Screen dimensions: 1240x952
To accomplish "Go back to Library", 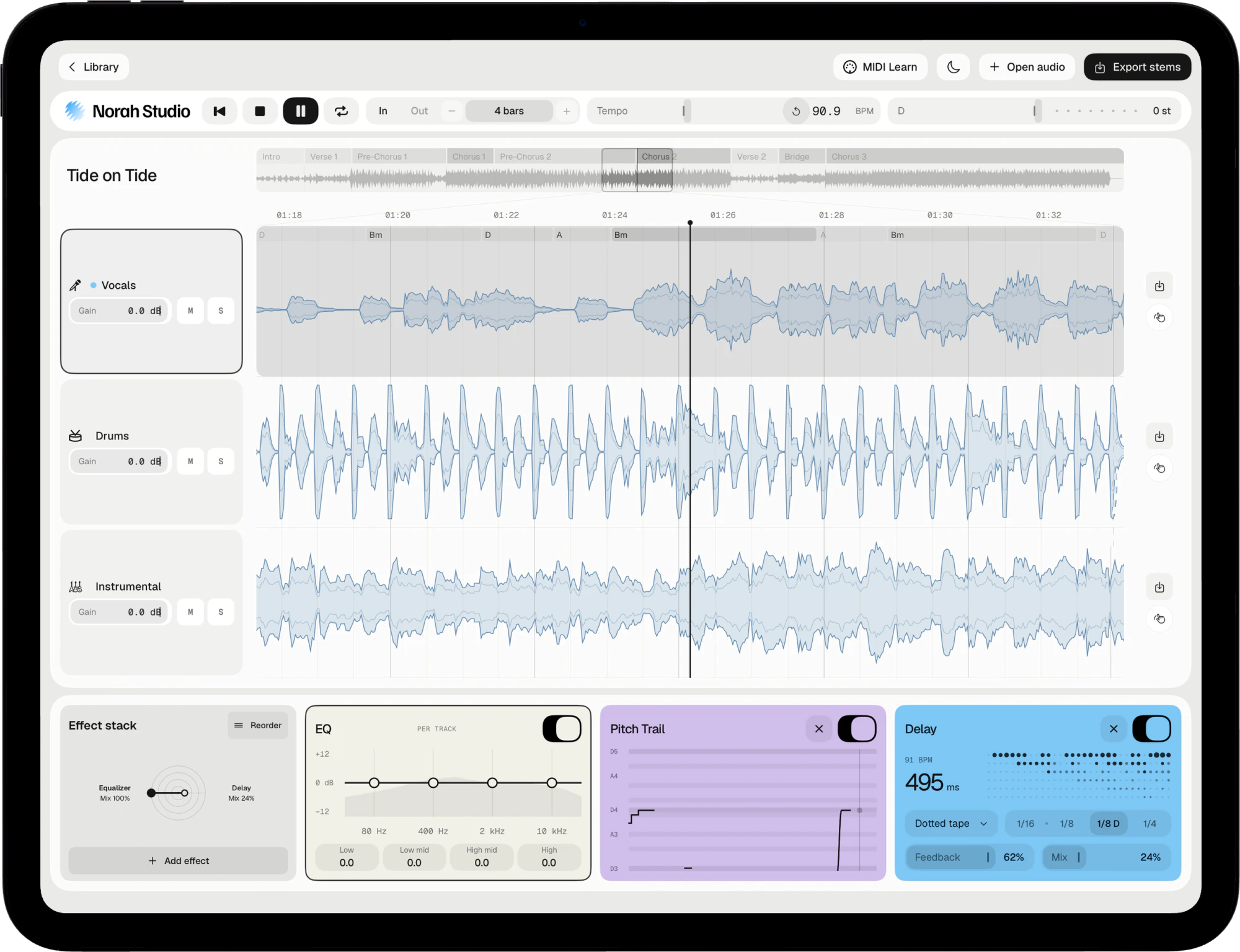I will click(94, 67).
